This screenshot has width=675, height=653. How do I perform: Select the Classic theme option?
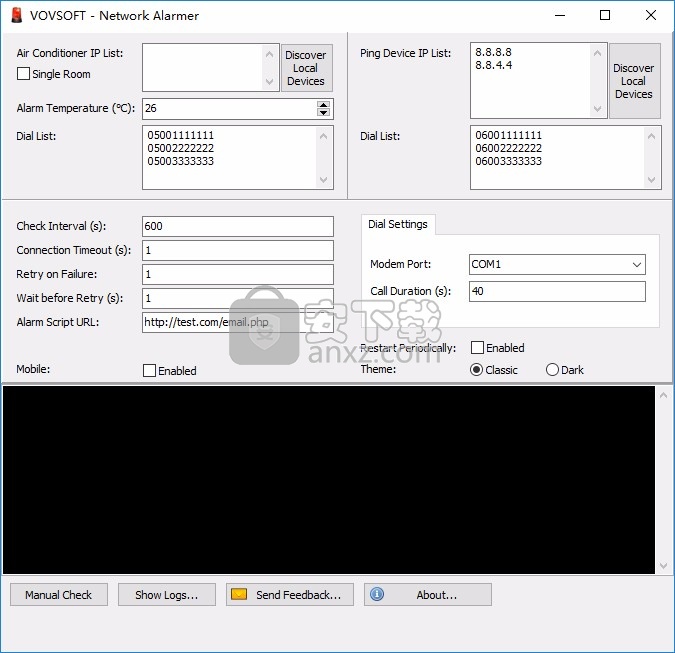pos(477,370)
